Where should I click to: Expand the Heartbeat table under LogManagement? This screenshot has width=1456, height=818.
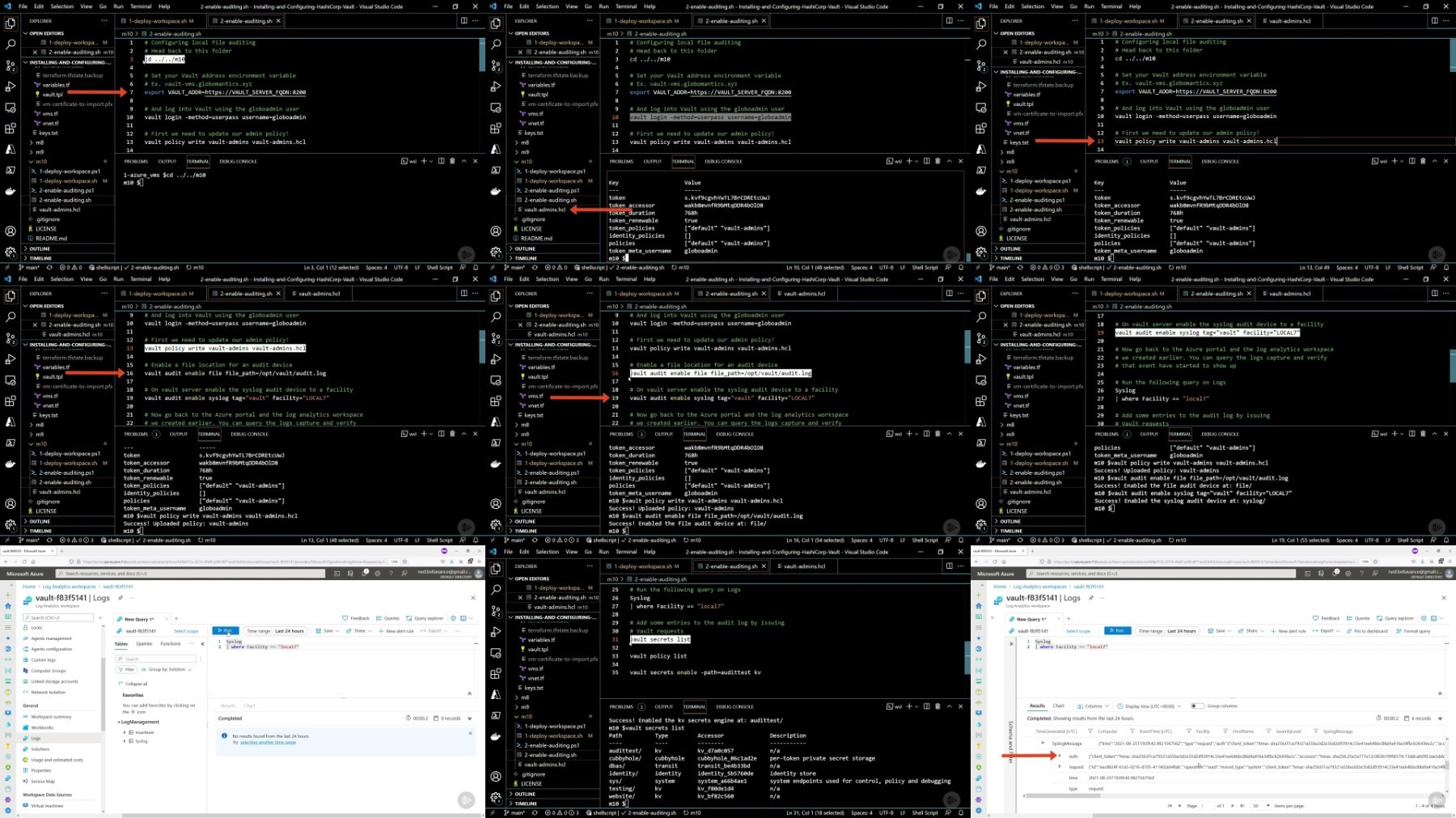pos(125,732)
